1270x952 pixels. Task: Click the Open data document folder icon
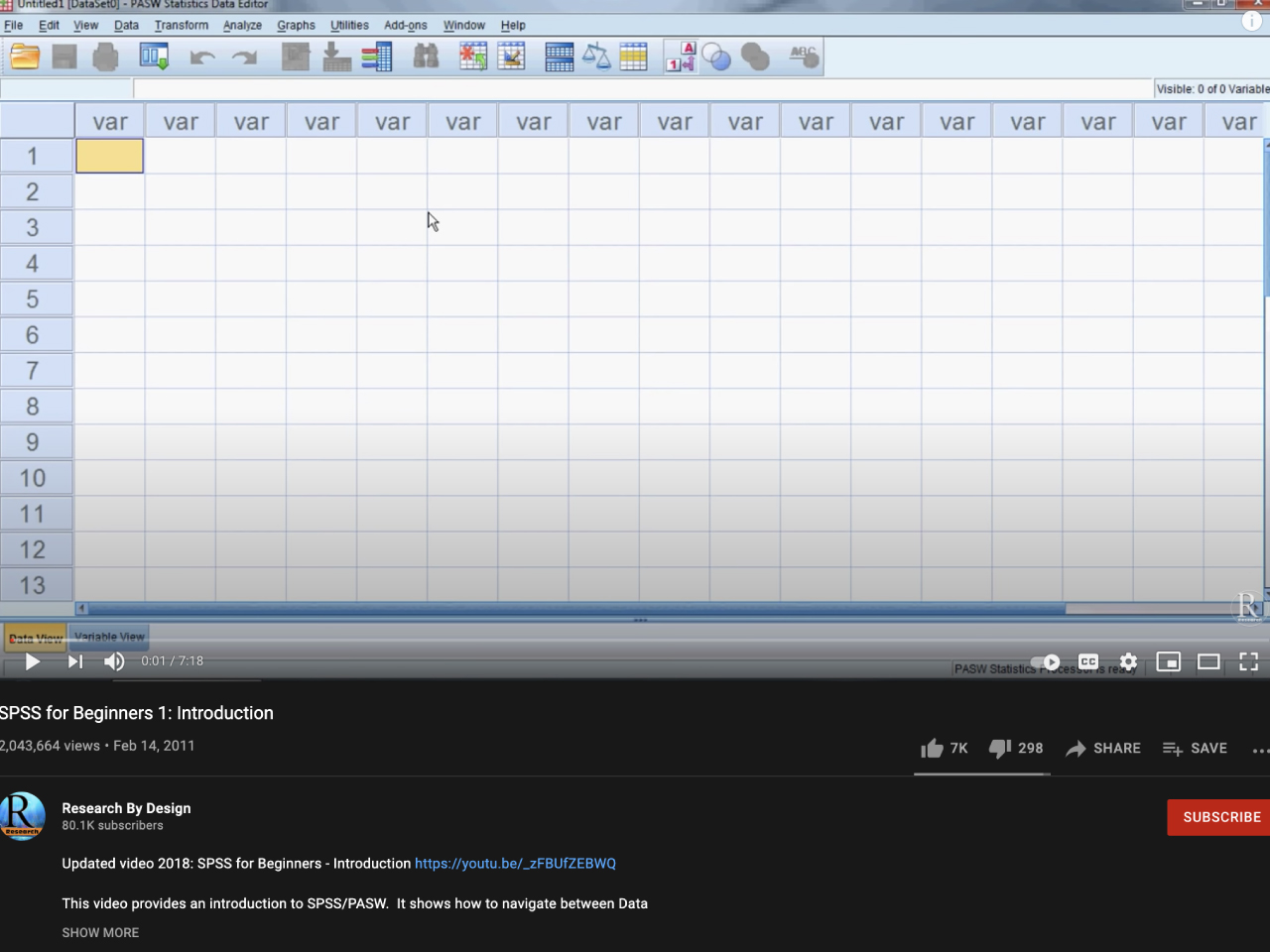[x=25, y=58]
